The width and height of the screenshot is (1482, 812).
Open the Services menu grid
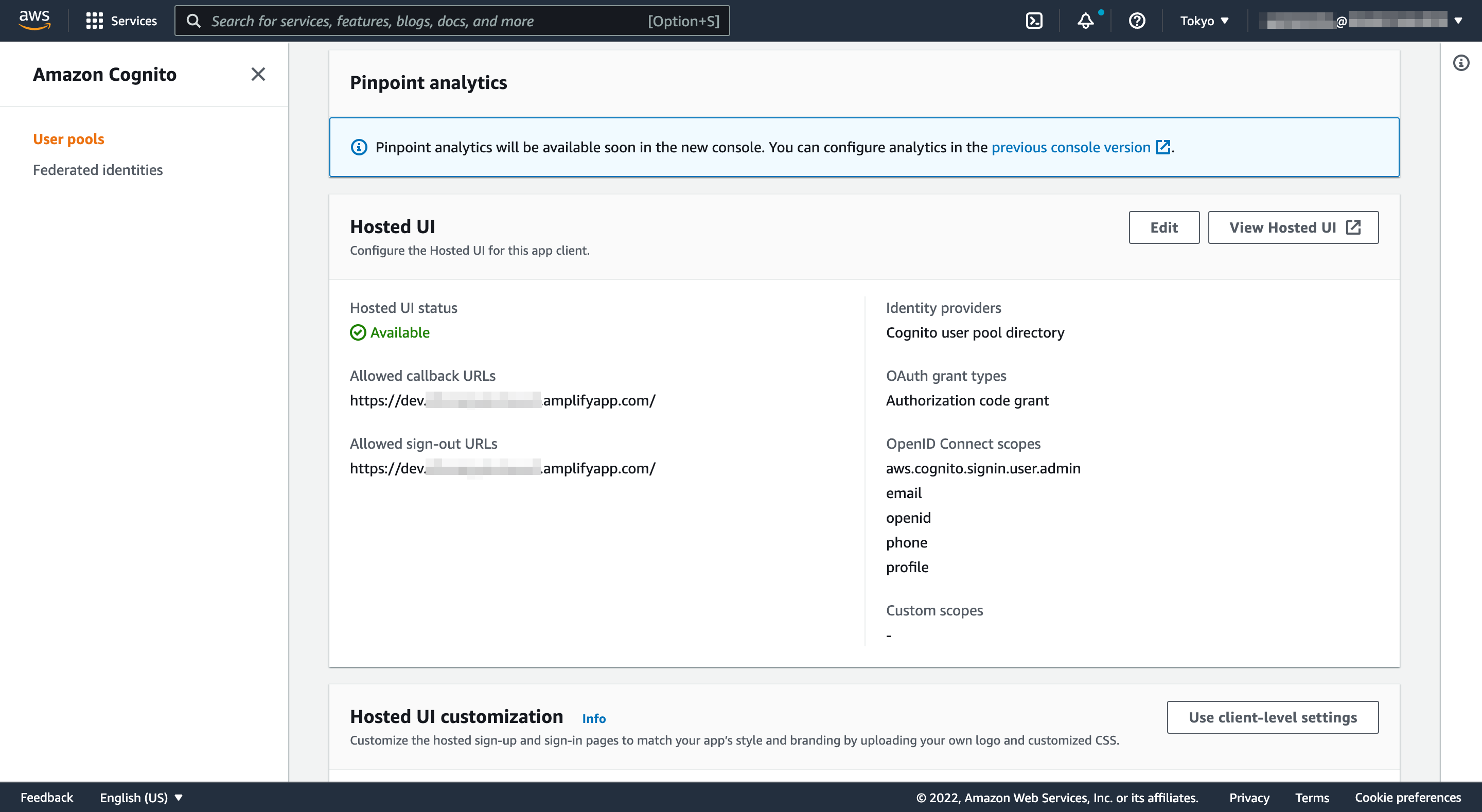coord(121,21)
